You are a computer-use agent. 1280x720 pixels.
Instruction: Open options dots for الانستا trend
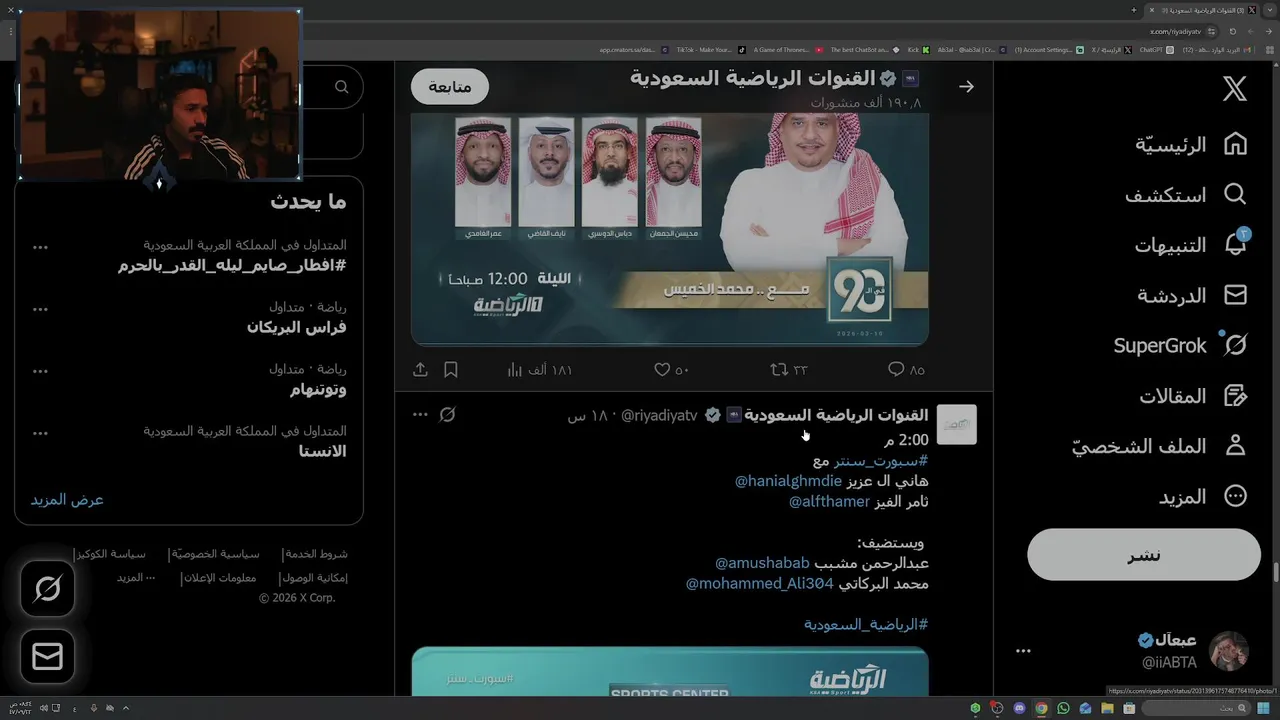(40, 432)
